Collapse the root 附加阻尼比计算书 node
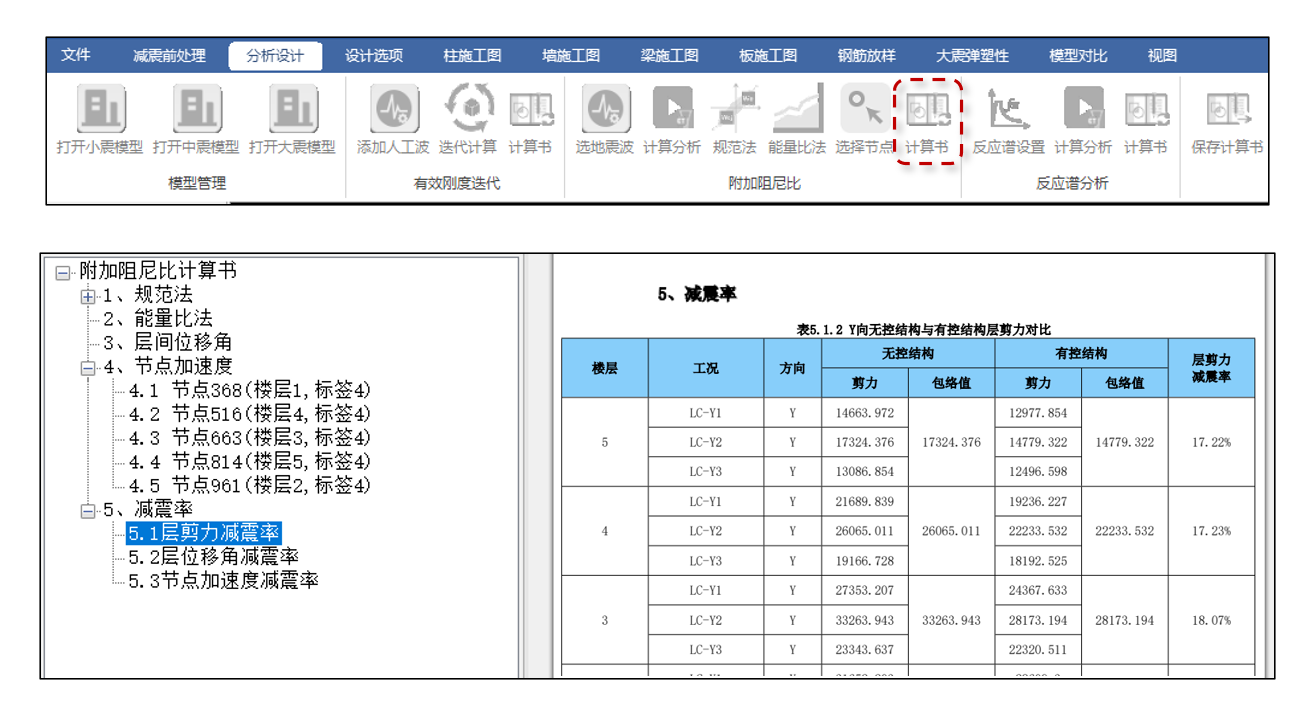1306x703 pixels. tap(64, 273)
